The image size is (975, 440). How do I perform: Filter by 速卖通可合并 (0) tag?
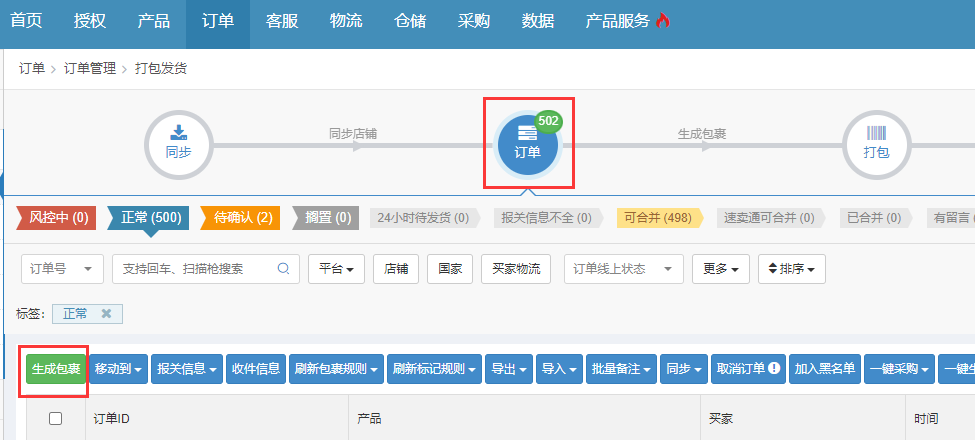click(770, 218)
